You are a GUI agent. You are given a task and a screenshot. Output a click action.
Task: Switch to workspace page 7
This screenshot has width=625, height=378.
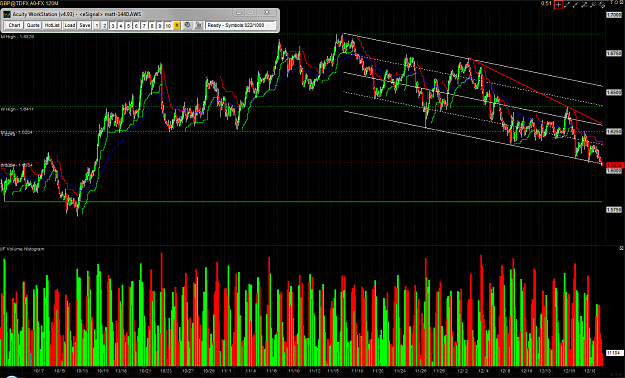click(x=144, y=26)
